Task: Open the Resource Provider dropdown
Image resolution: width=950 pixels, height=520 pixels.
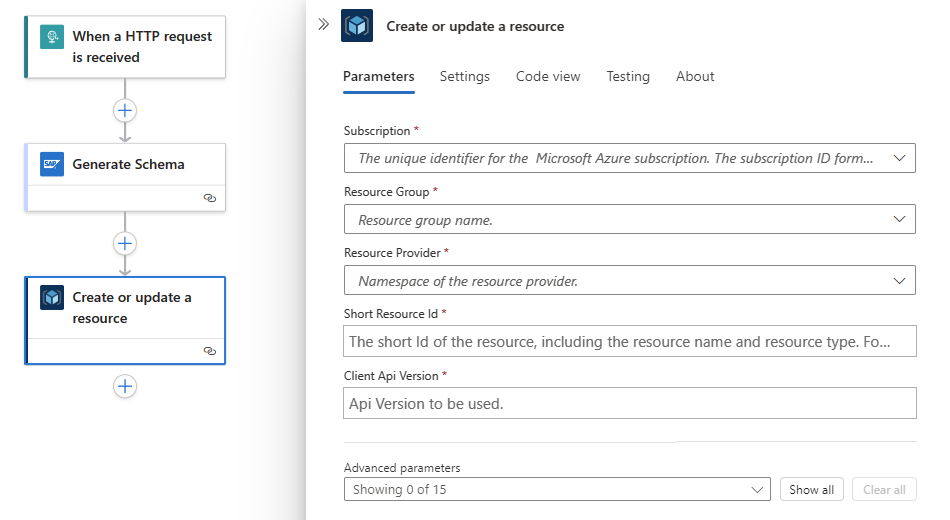Action: coord(629,281)
